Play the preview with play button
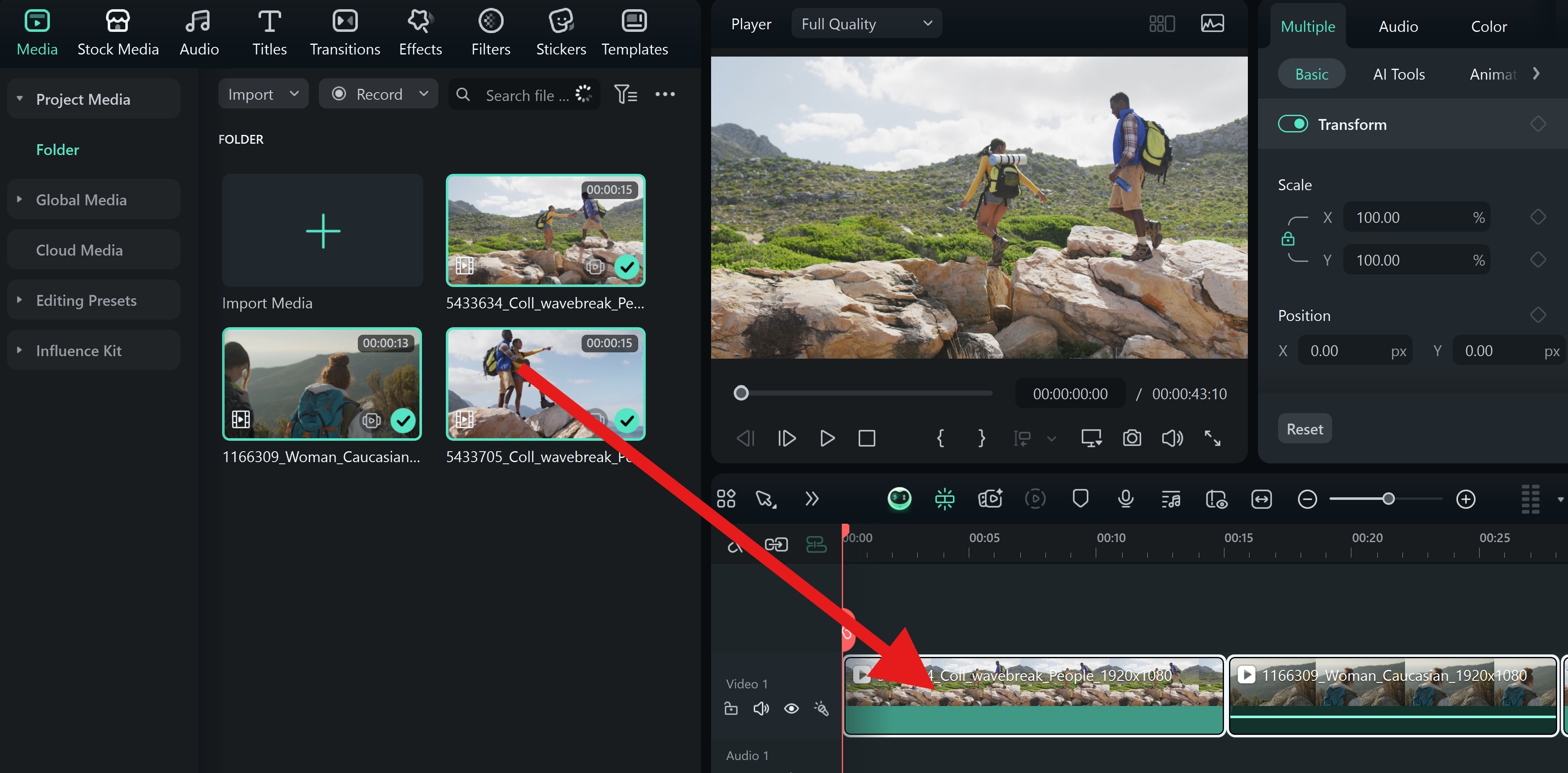Viewport: 1568px width, 773px height. click(827, 438)
